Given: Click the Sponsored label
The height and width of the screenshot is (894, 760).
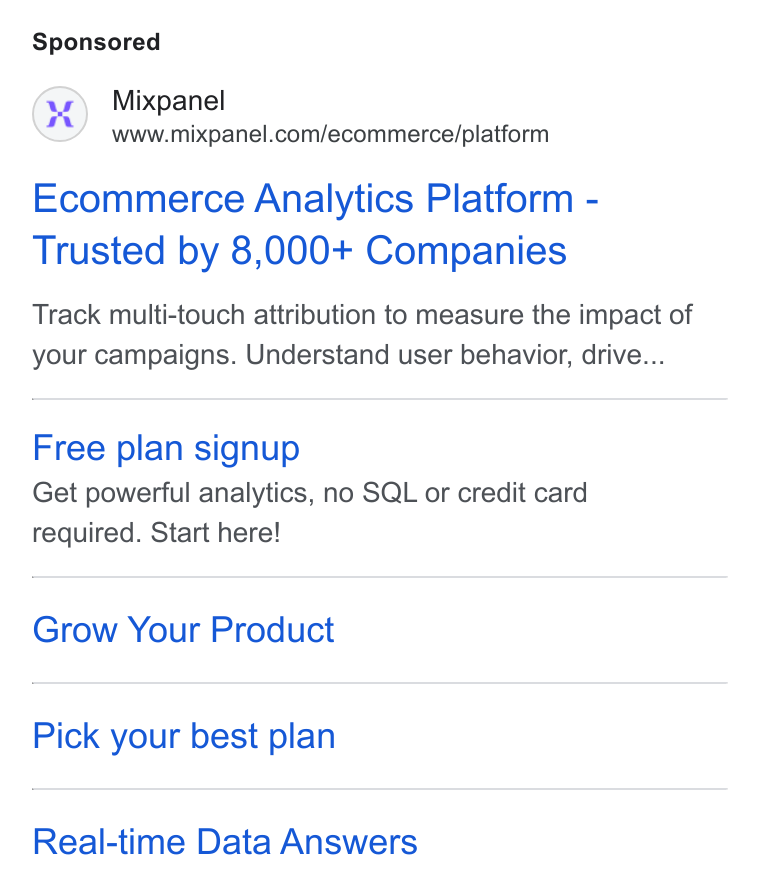Looking at the screenshot, I should pos(96,42).
